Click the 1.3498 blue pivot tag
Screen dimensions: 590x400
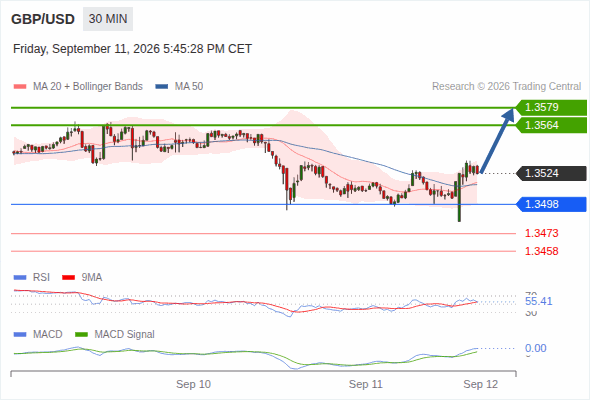pyautogui.click(x=551, y=204)
